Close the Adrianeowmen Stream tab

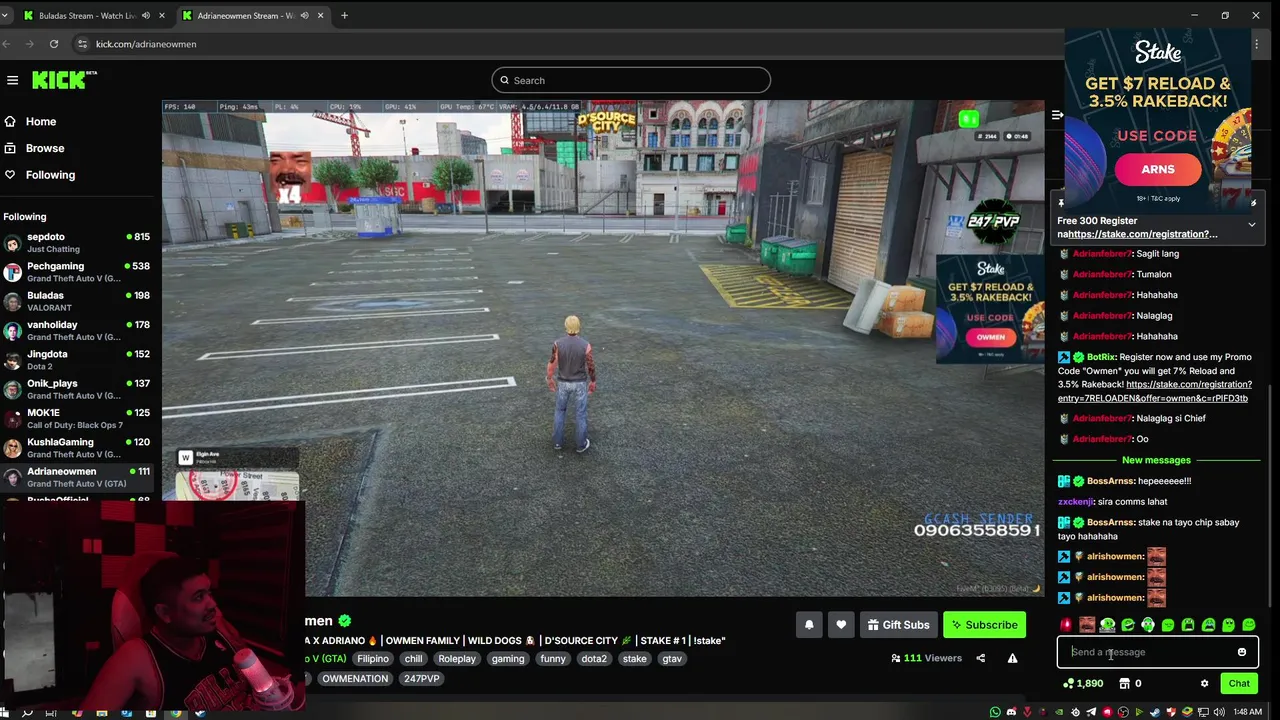tap(320, 16)
